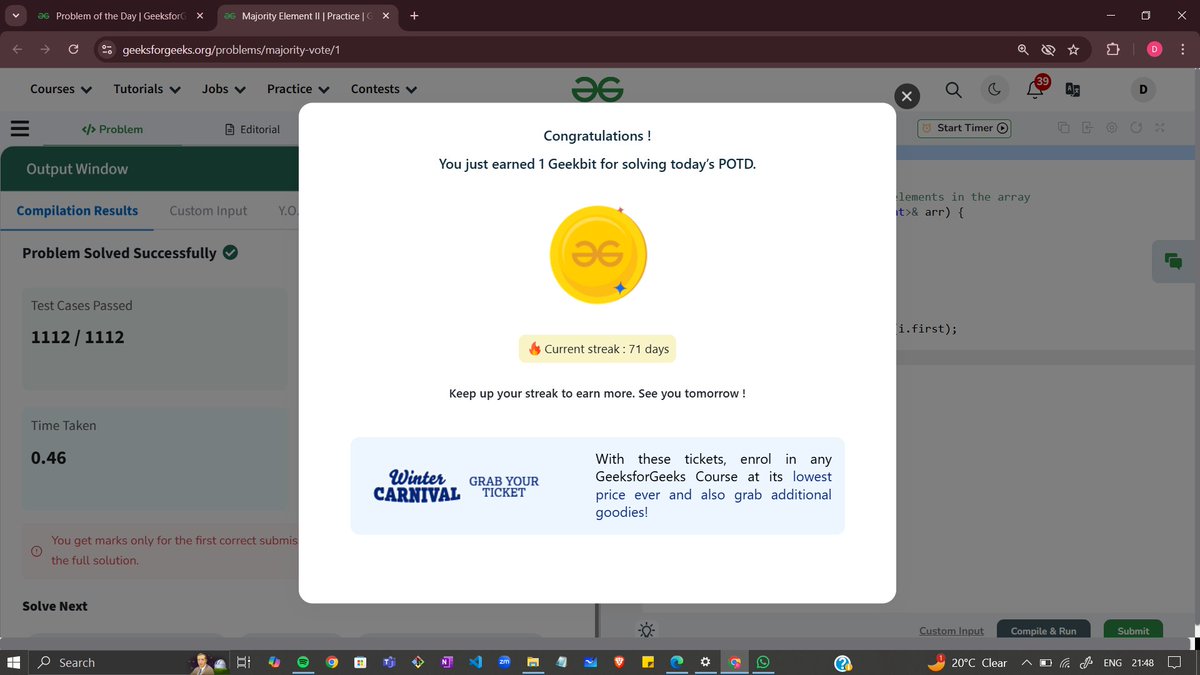The image size is (1200, 675).
Task: Click the editor settings gear icon
Action: coord(1112,128)
